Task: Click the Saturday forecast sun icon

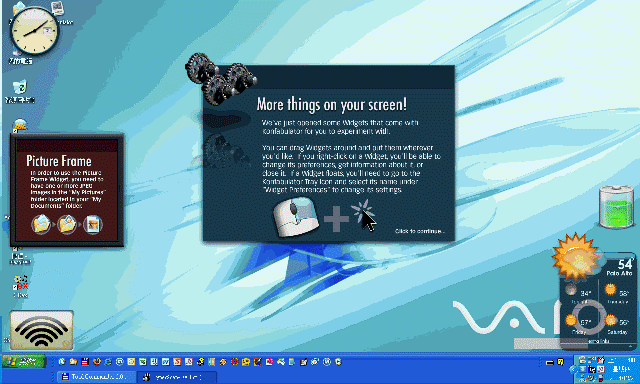Action: coord(610,320)
